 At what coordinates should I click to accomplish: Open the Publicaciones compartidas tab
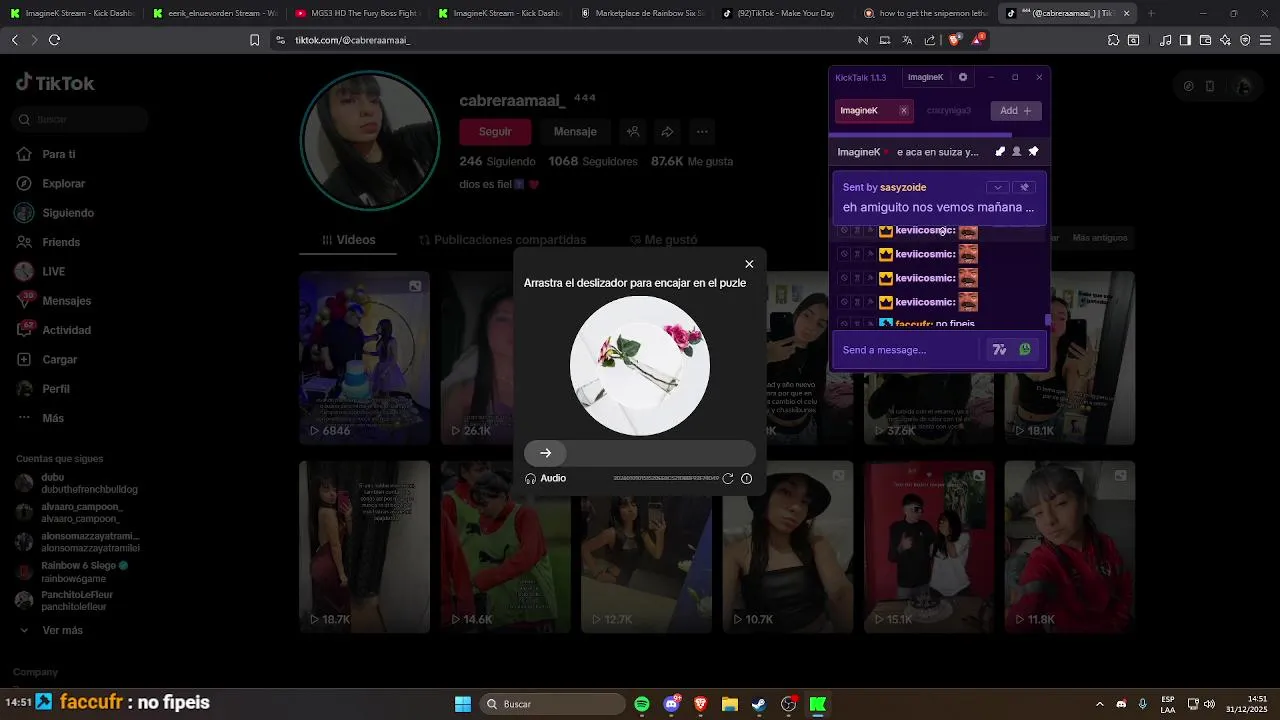pos(502,240)
